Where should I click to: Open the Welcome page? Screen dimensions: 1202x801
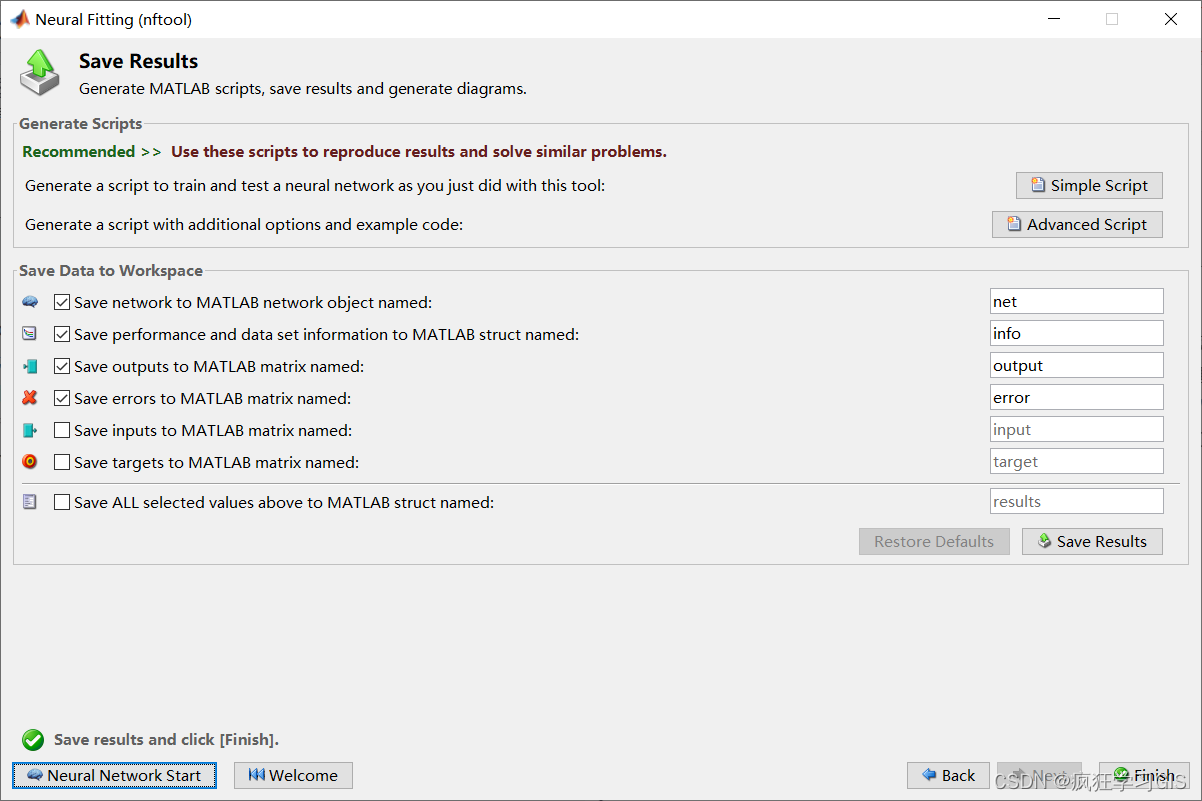coord(293,775)
